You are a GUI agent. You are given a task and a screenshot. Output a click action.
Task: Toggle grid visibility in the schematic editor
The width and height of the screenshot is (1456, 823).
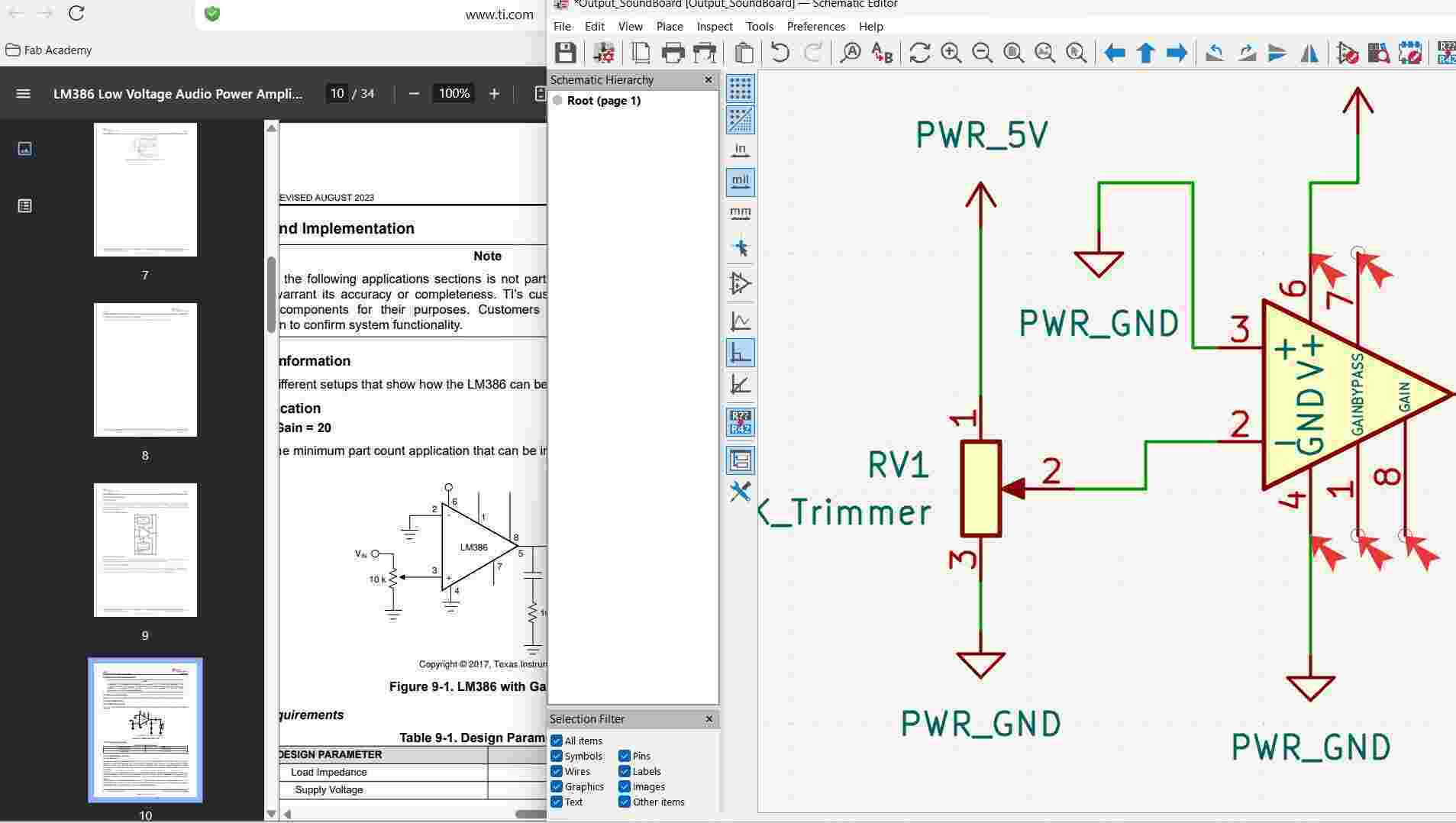[741, 89]
